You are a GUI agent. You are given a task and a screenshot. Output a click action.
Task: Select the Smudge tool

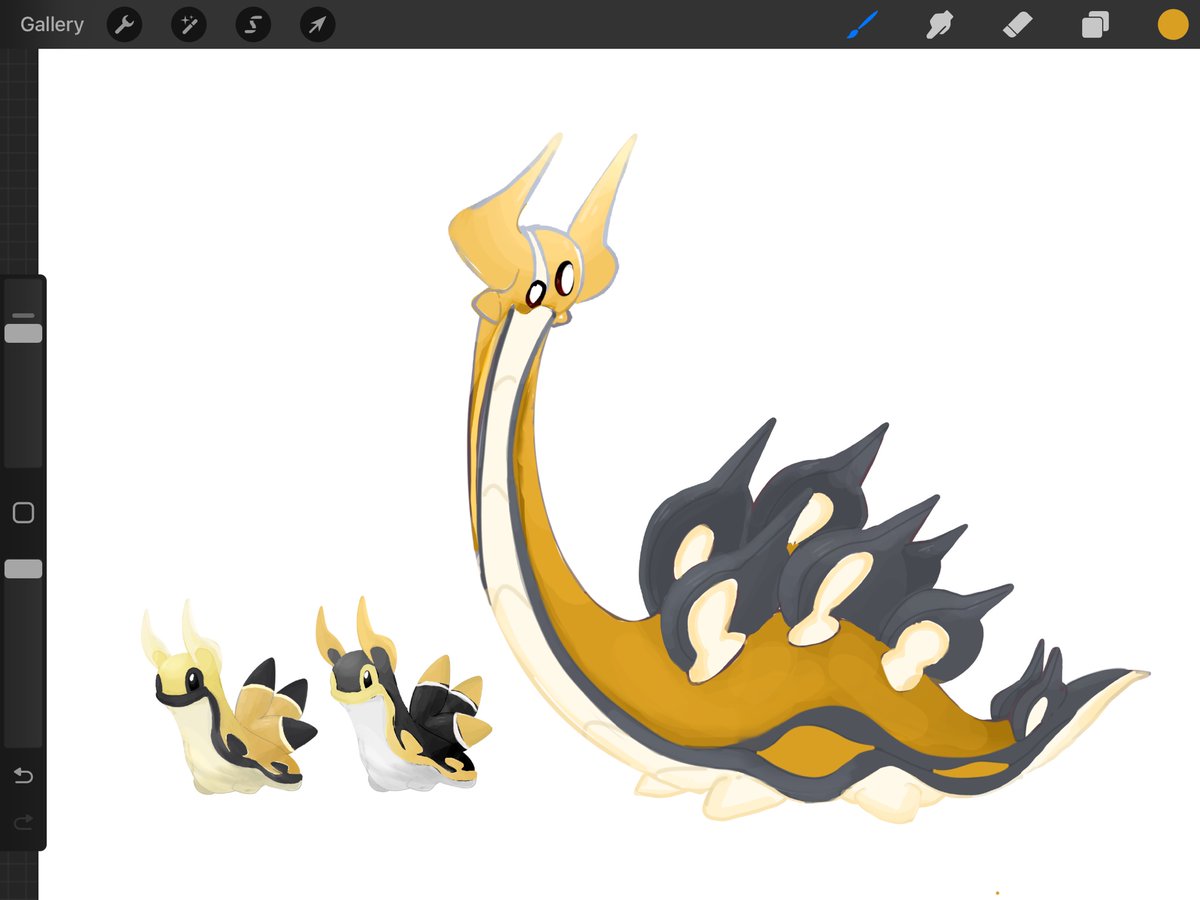coord(939,24)
